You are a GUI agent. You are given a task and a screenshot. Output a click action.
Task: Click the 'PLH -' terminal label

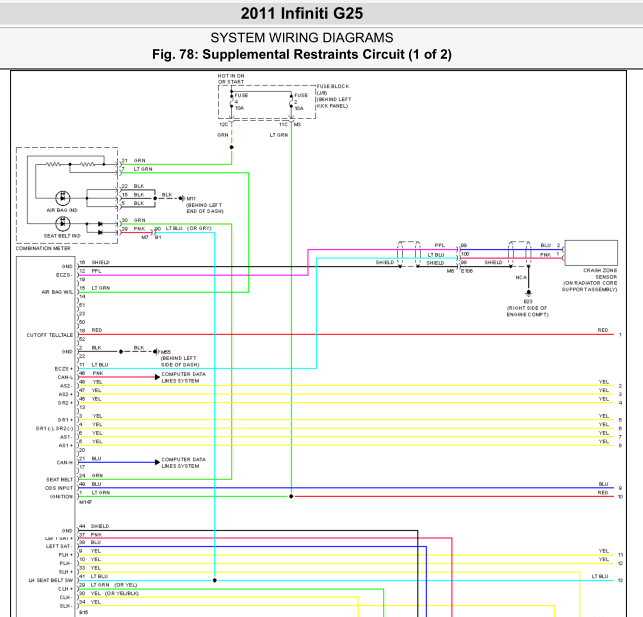coord(66,563)
